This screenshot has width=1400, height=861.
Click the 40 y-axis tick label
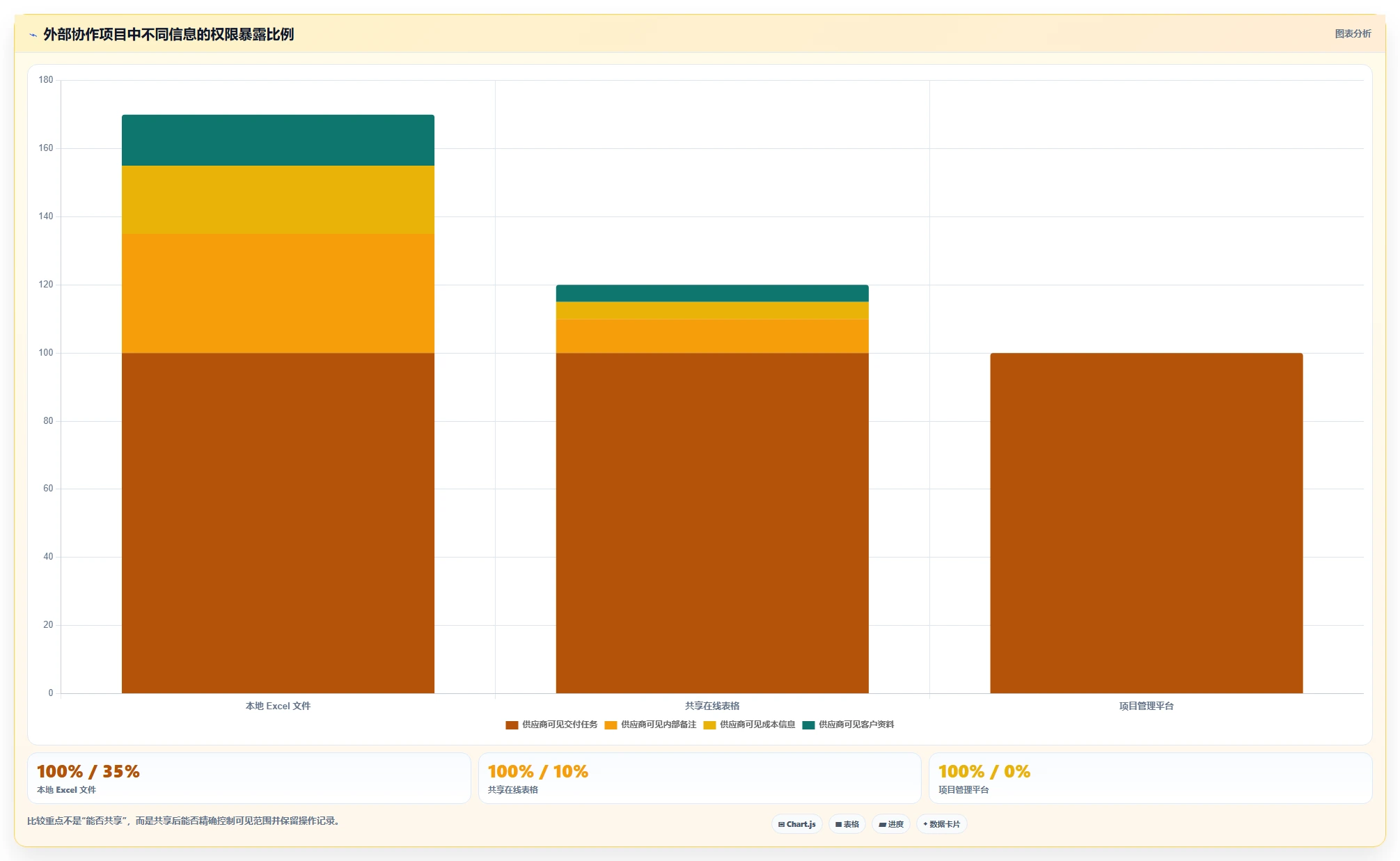coord(48,557)
